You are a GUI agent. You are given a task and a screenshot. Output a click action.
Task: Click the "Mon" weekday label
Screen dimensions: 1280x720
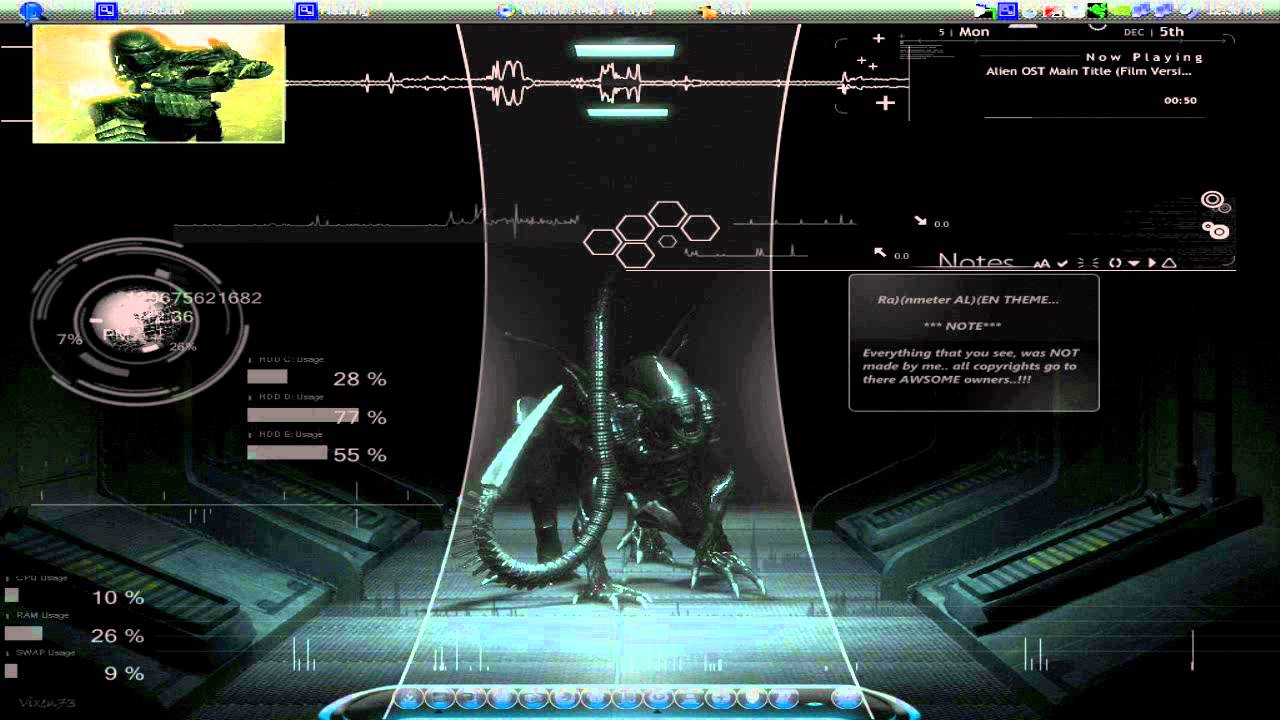974,32
